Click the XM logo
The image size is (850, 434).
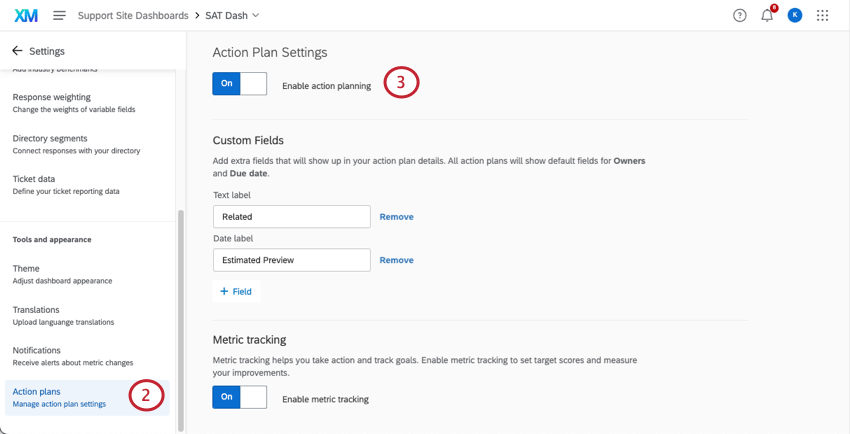26,15
